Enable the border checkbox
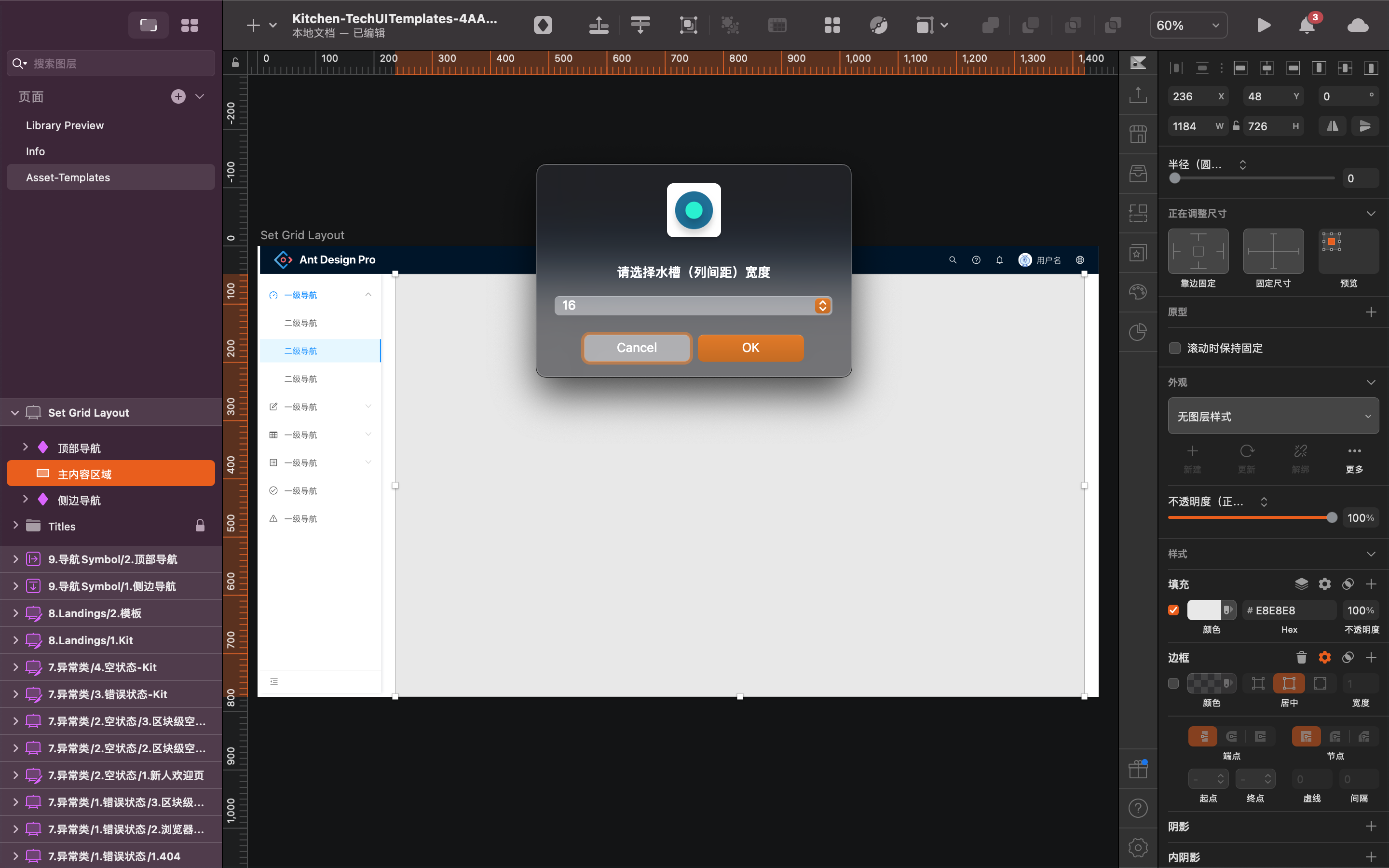 coord(1173,683)
